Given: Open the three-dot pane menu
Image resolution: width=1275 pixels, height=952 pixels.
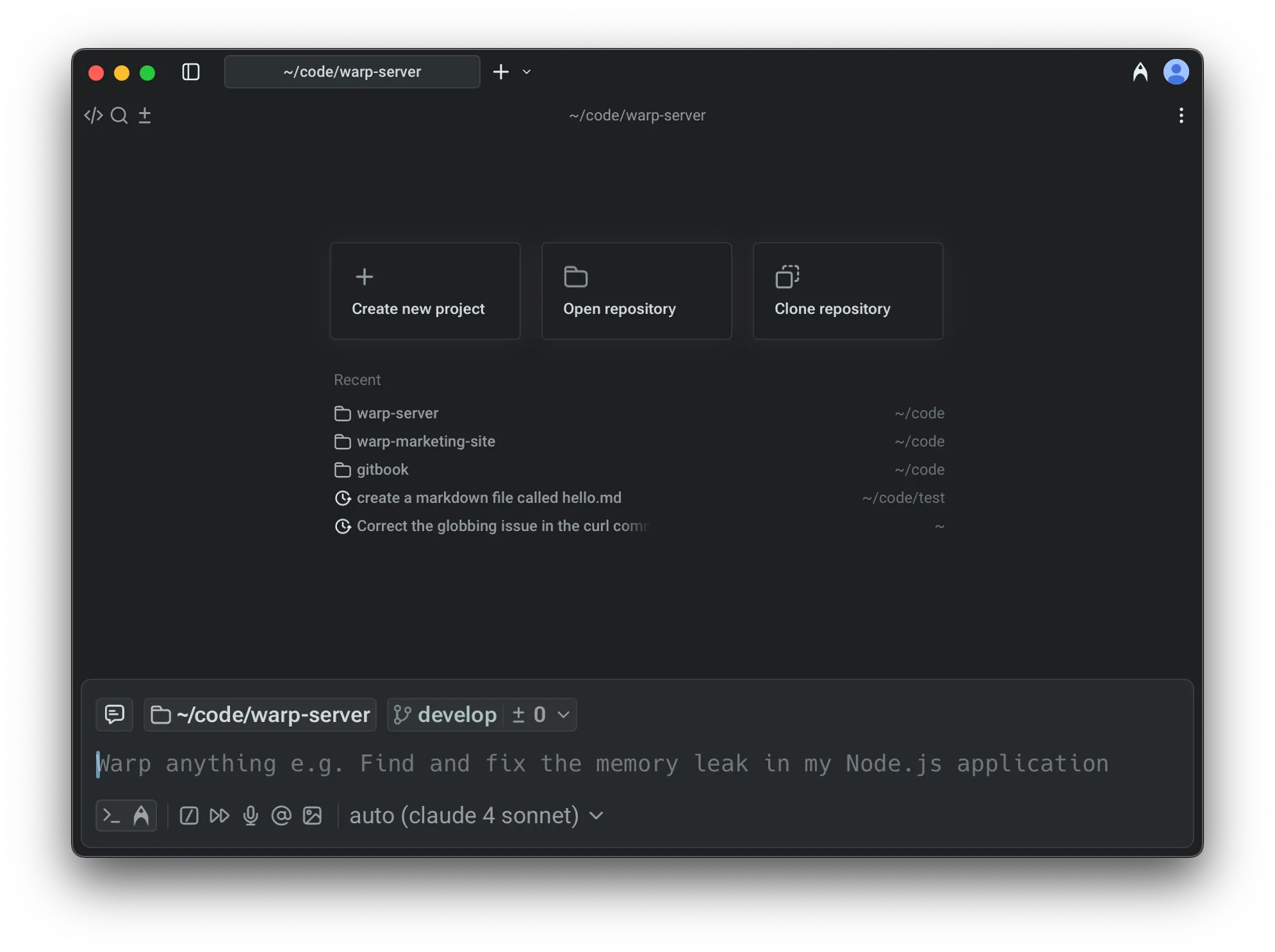Looking at the screenshot, I should point(1181,115).
